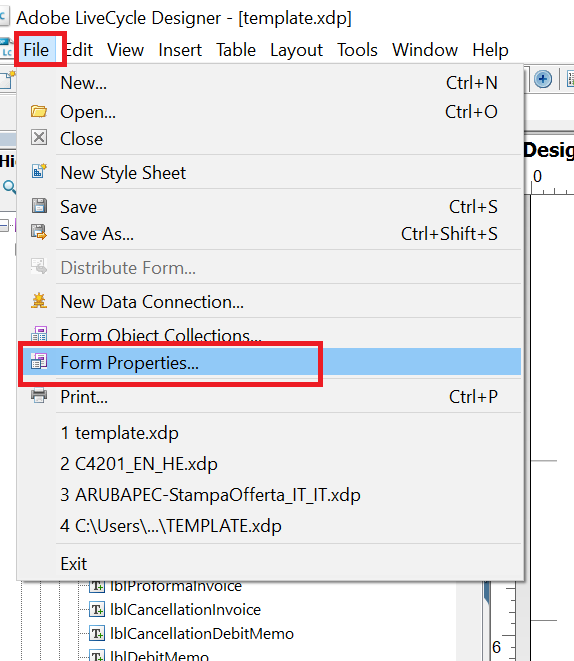
Task: Click the blue plus toolbar icon
Action: click(x=543, y=79)
